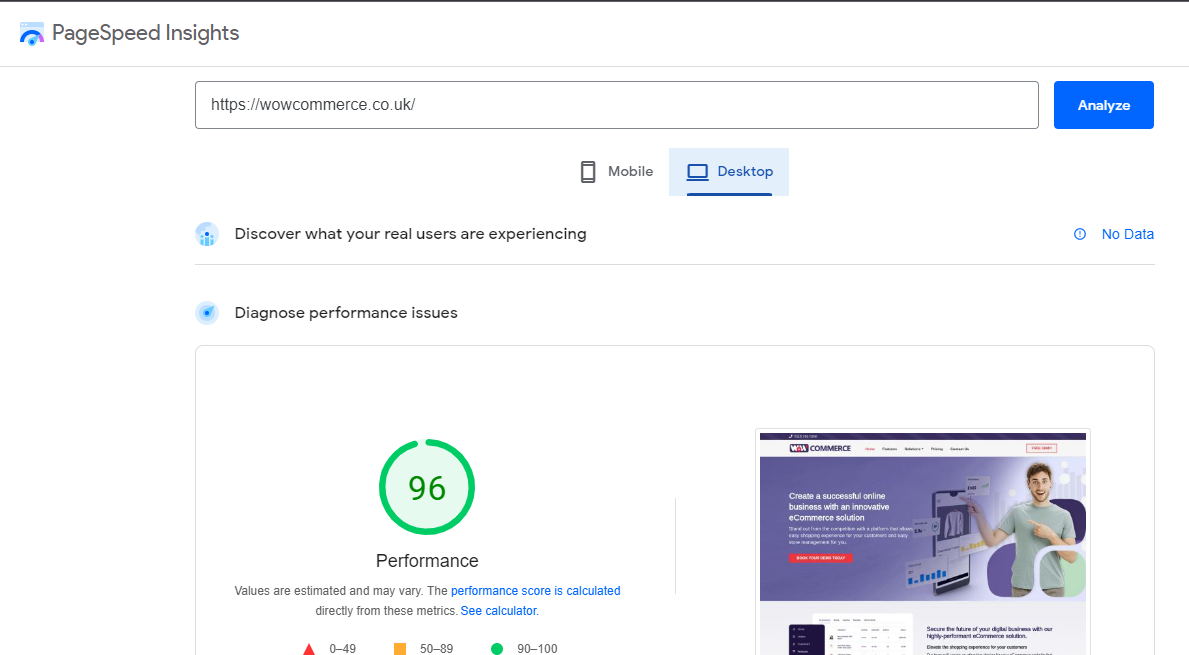
Task: Click the blue Analyze button
Action: tap(1103, 105)
